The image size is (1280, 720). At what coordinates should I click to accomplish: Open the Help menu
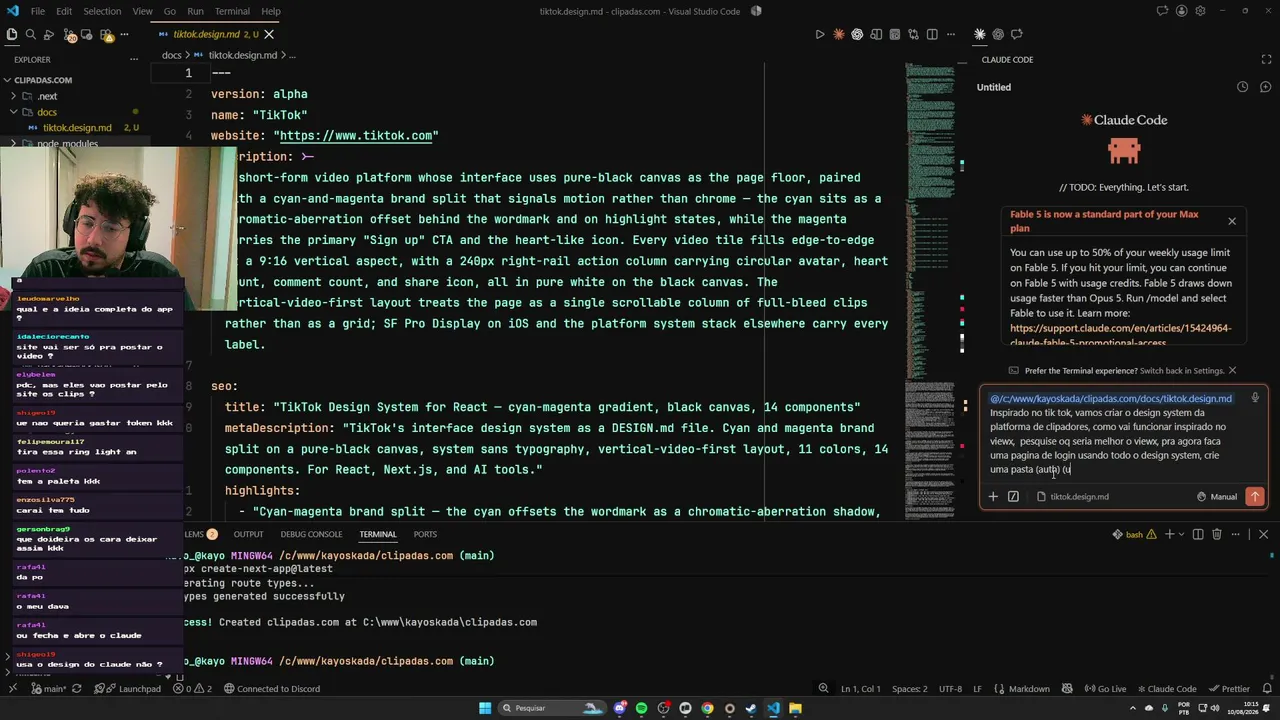[x=271, y=11]
